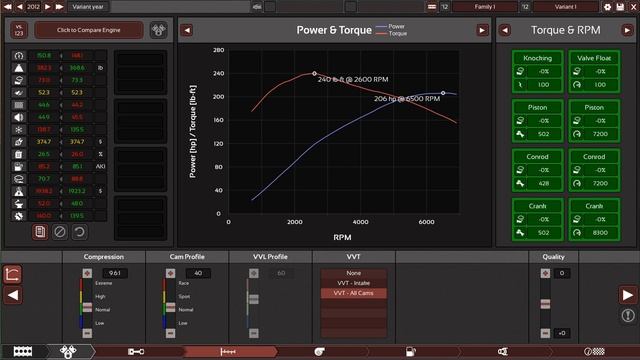Select the emissions cloud stat icon
The width and height of the screenshot is (640, 360).
pyautogui.click(x=19, y=179)
